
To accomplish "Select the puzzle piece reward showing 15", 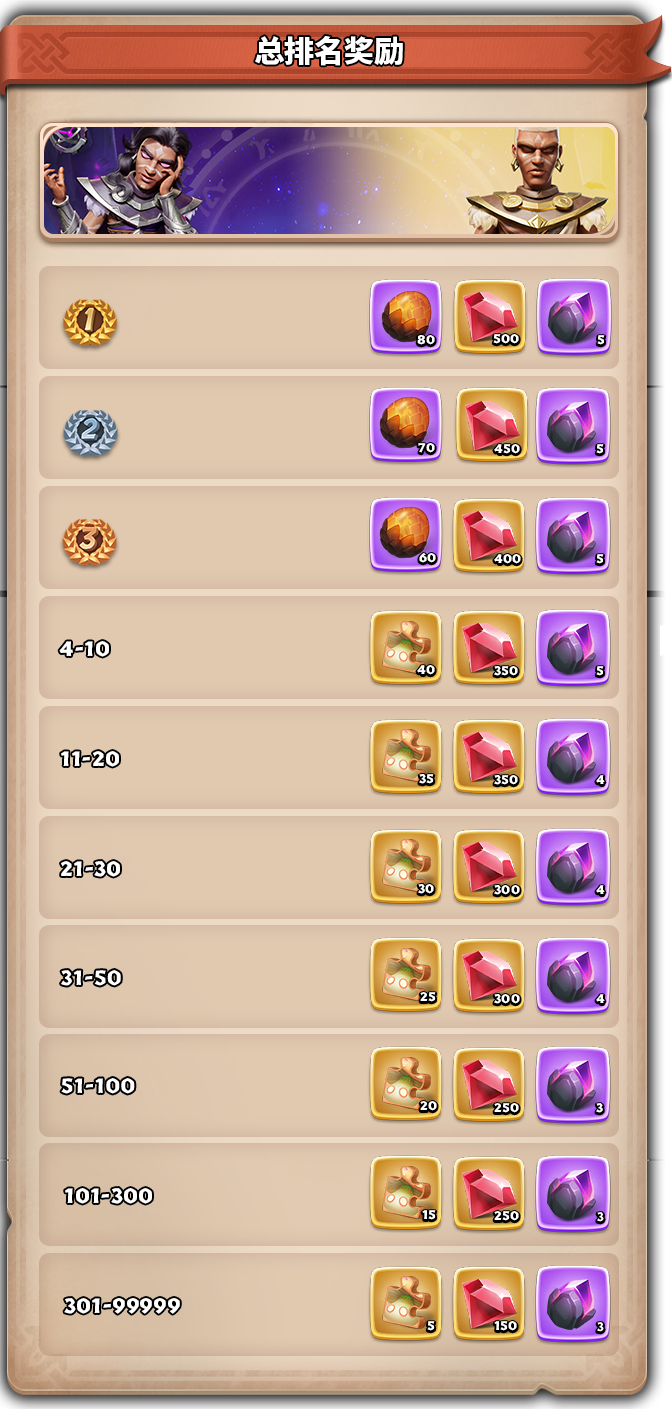I will pyautogui.click(x=406, y=1194).
